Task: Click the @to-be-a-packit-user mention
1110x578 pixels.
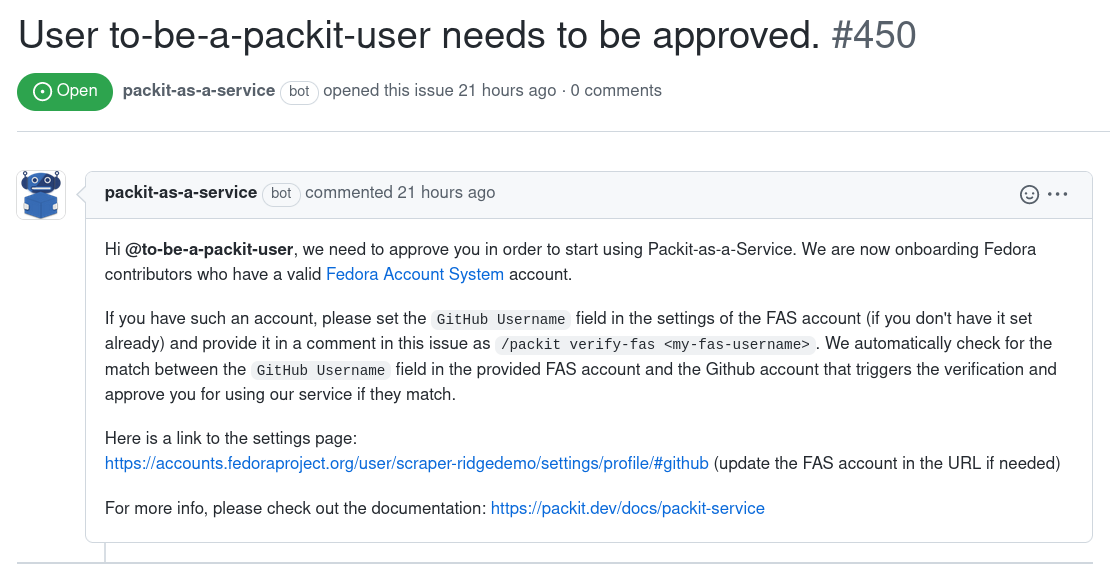Action: 210,249
